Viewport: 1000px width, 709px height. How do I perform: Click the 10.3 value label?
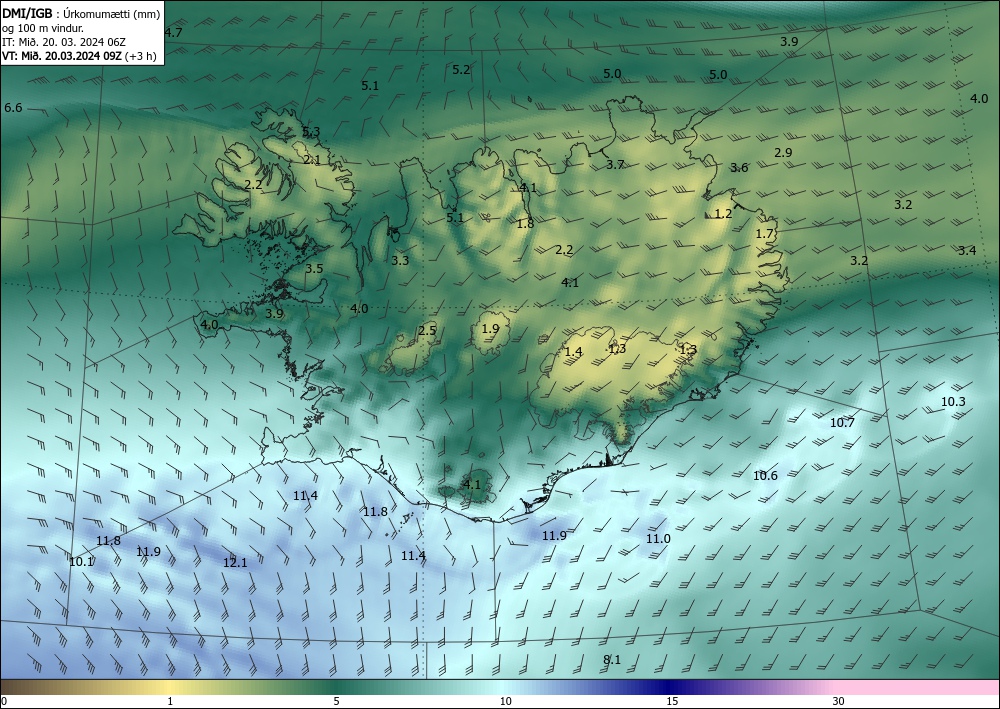tap(953, 402)
